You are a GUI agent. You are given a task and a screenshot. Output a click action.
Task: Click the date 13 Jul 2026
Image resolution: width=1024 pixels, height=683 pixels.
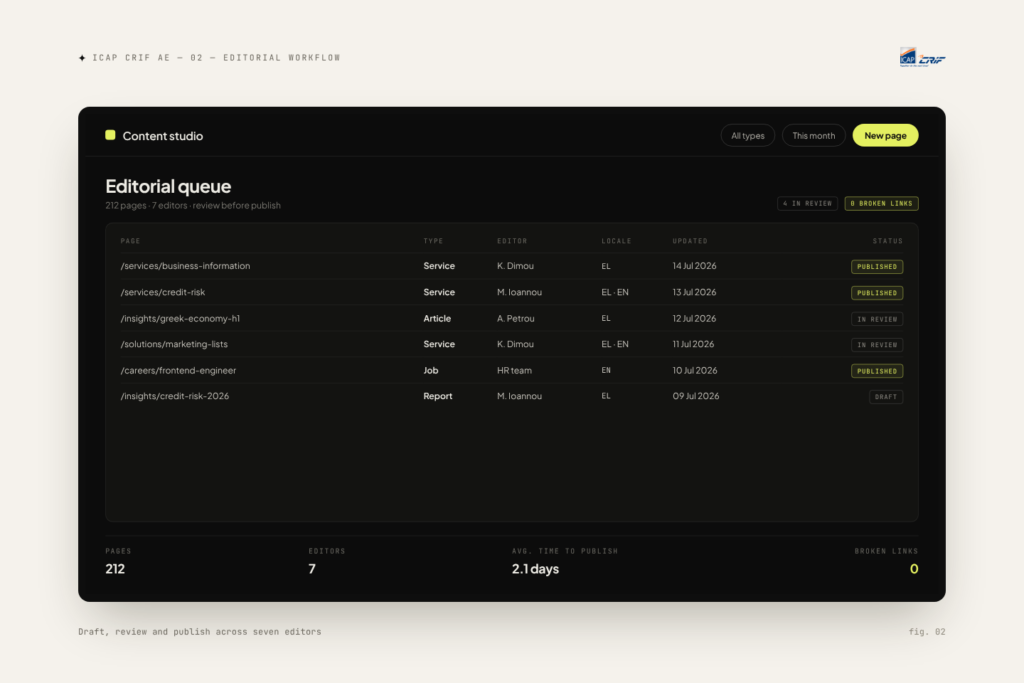pyautogui.click(x=694, y=293)
